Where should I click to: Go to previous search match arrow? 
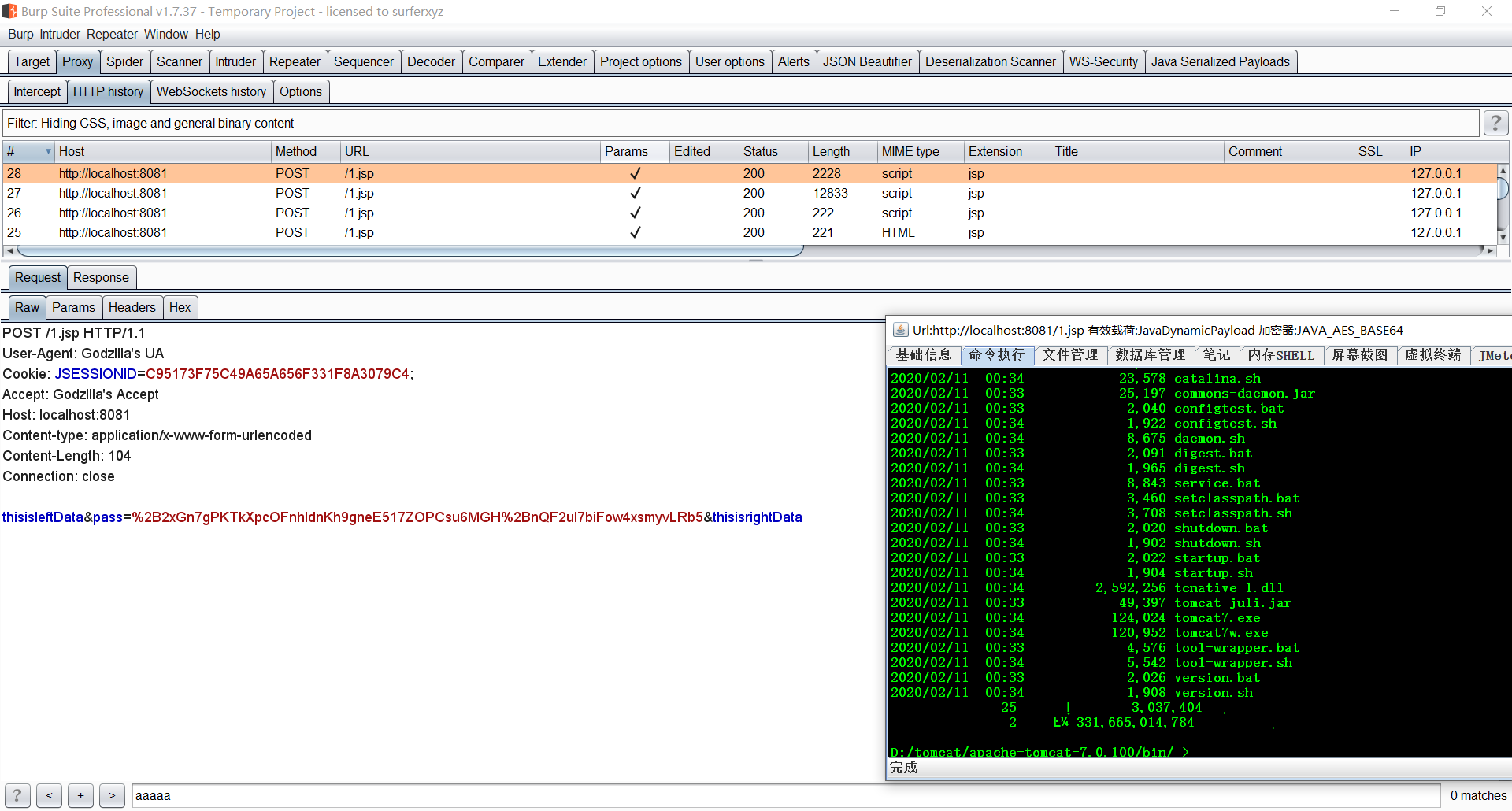click(49, 795)
